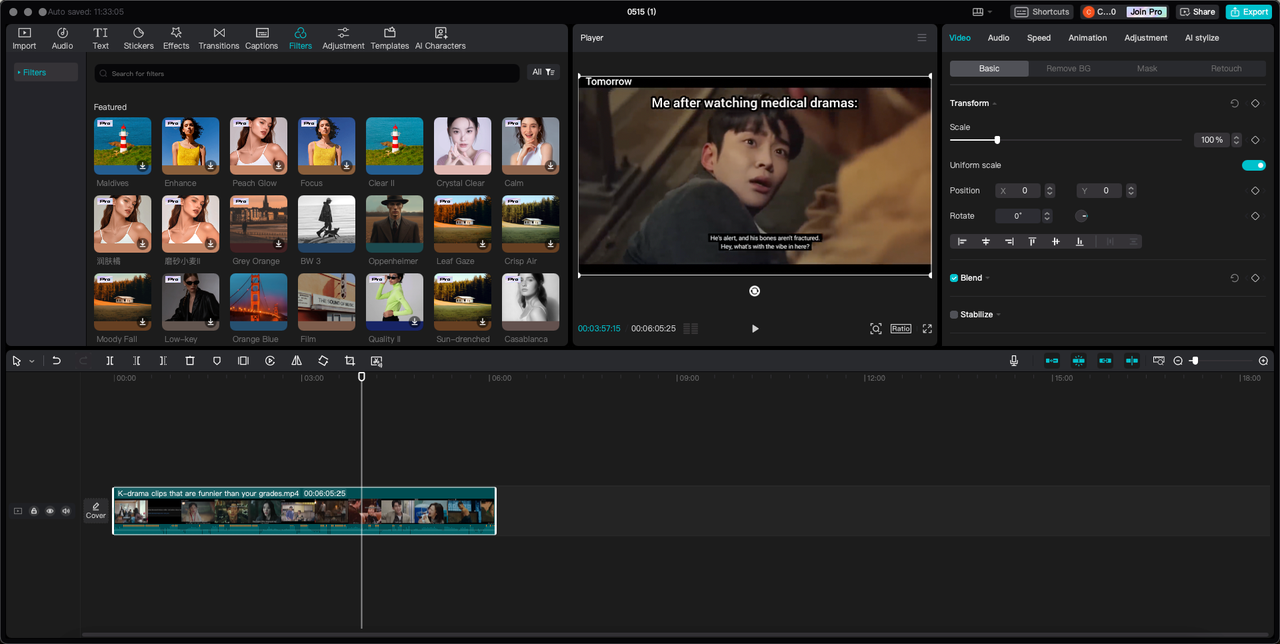The image size is (1280, 644).
Task: Open the Stickers tab
Action: click(x=138, y=39)
